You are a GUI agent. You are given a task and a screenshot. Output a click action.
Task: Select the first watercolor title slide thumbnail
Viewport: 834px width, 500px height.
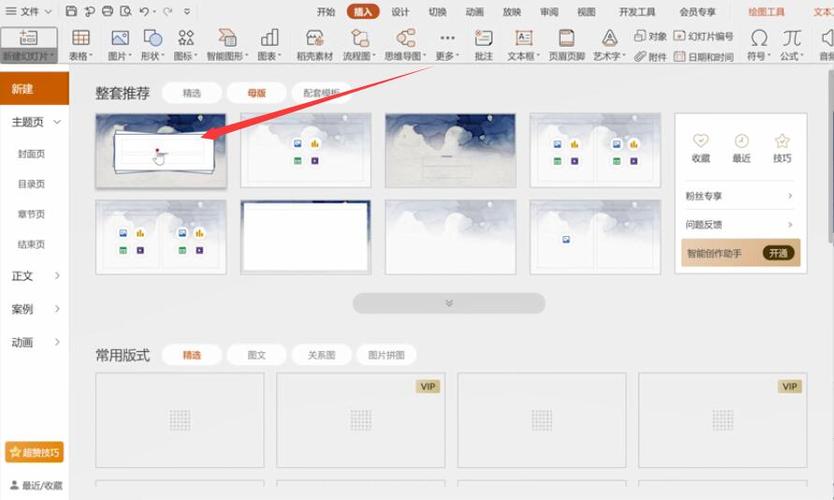pos(161,150)
